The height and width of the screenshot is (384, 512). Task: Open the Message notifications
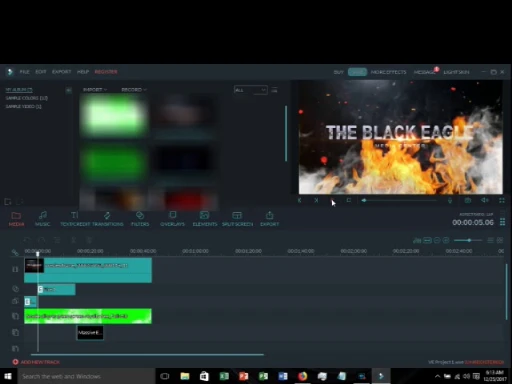coord(425,72)
